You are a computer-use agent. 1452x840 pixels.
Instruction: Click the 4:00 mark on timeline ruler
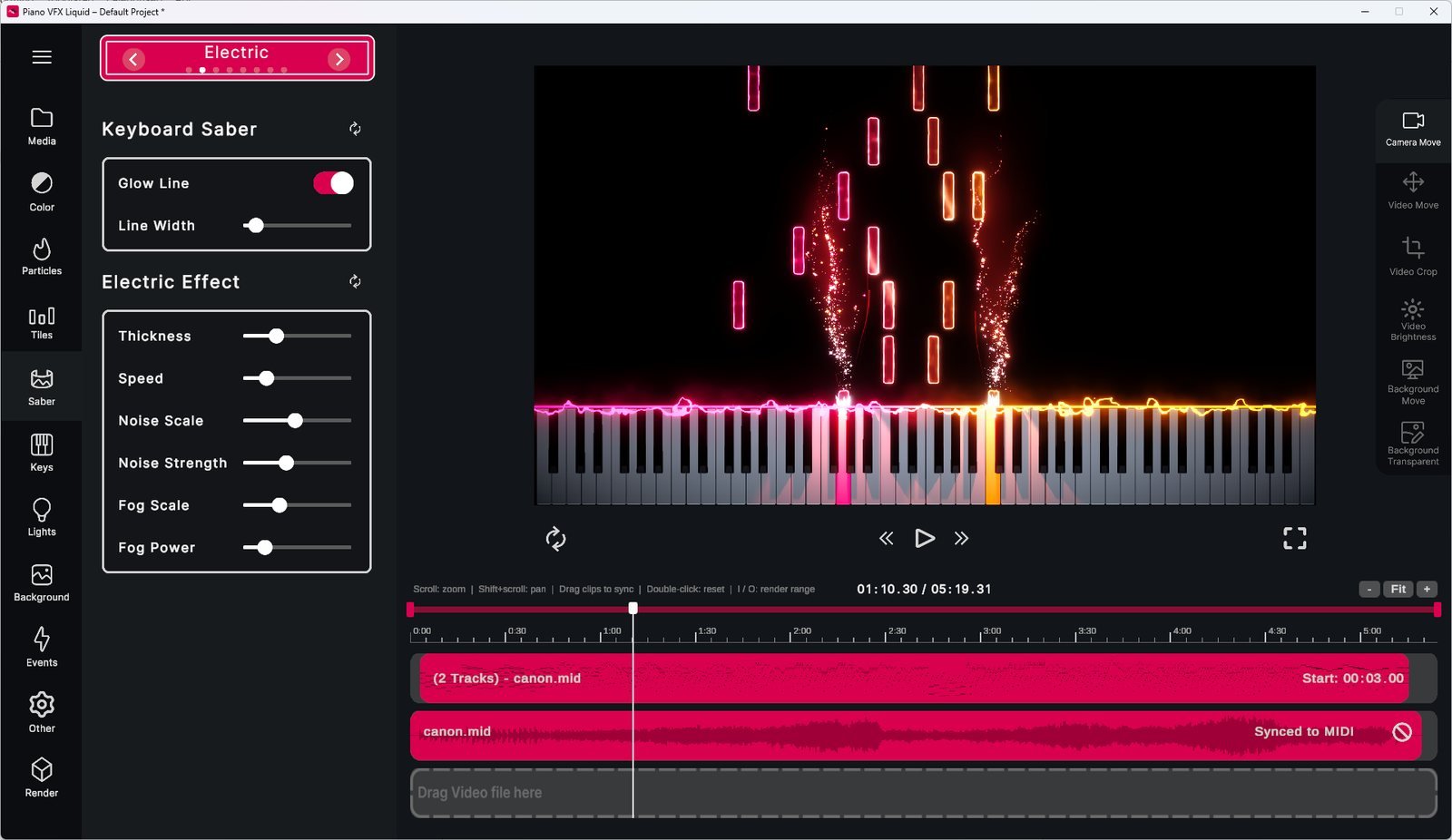[1182, 631]
